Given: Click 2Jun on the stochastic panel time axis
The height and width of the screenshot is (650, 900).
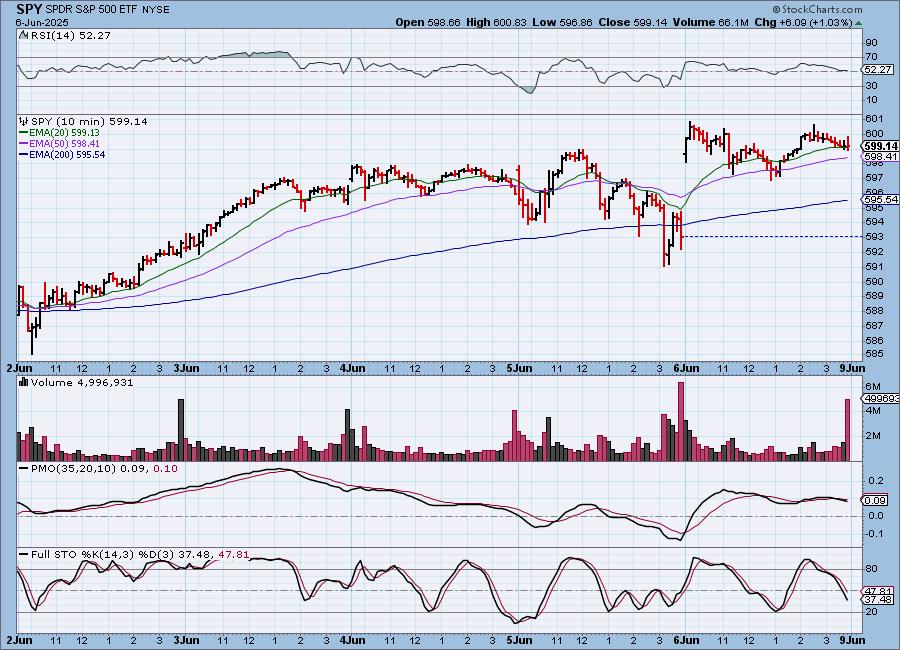Looking at the screenshot, I should [x=19, y=640].
